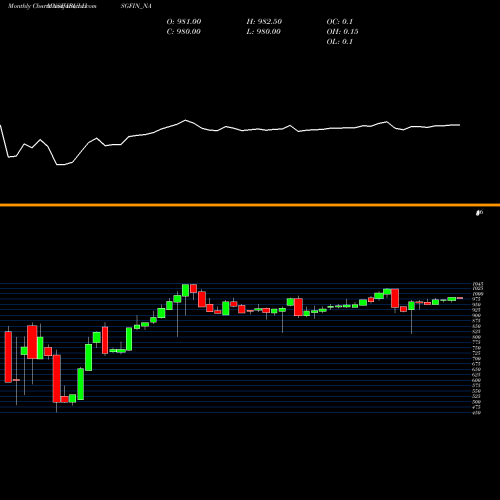The height and width of the screenshot is (500, 500).
Task: Click the 600 price axis label
Action: point(477,380)
